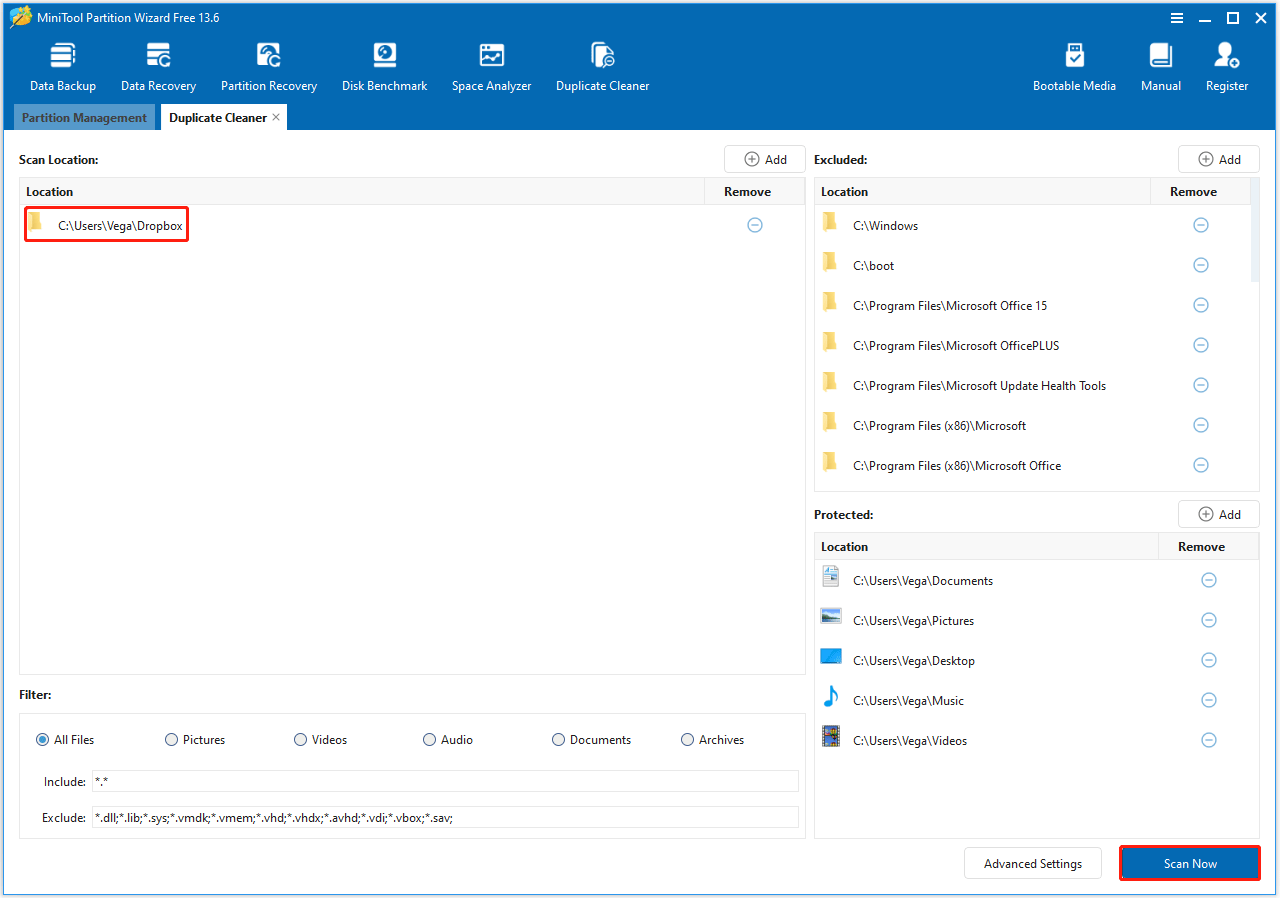
Task: Remove C:\Windows from excluded list
Action: [x=1201, y=225]
